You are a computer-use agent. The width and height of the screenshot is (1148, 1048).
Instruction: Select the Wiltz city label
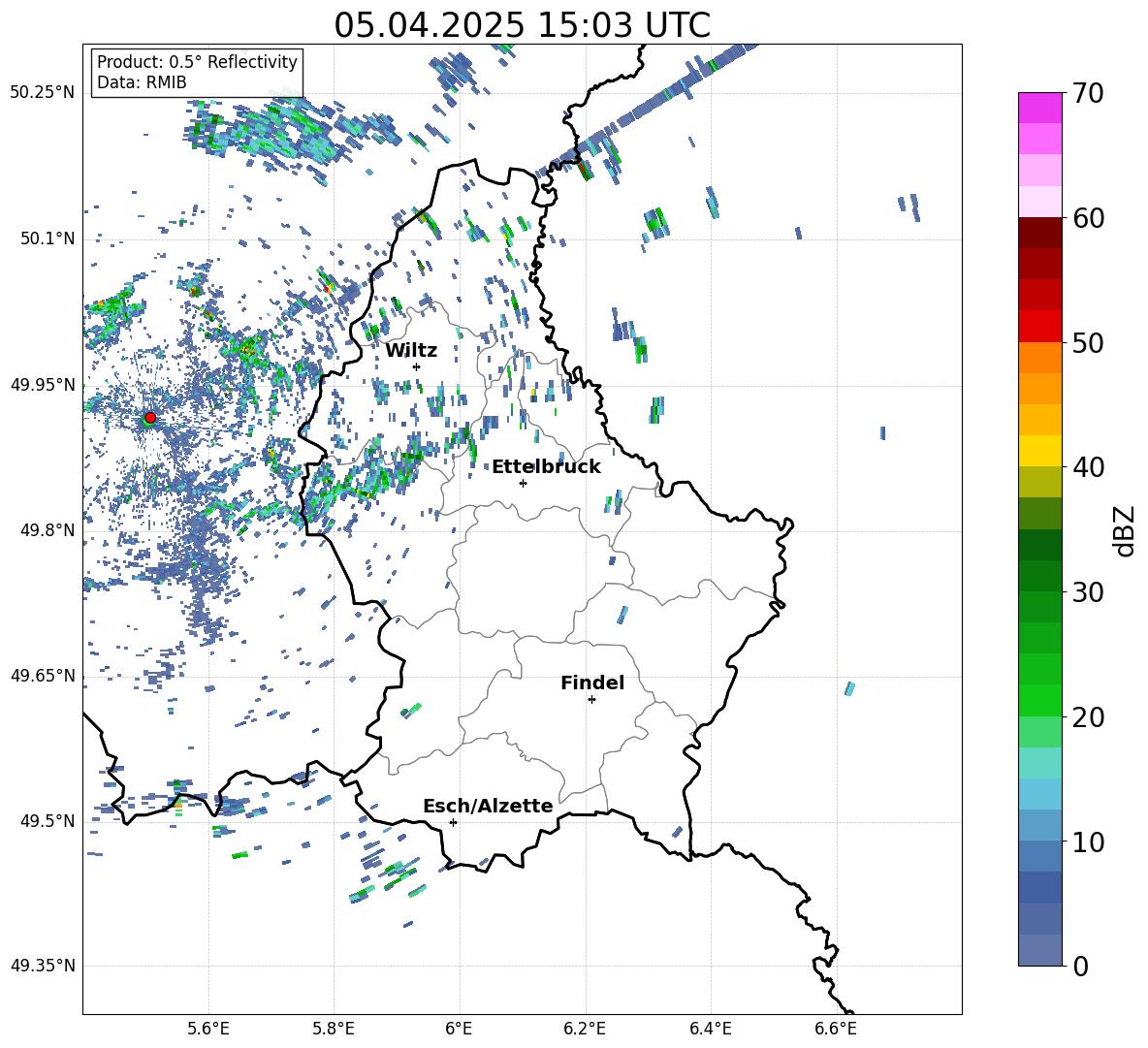pos(411,351)
